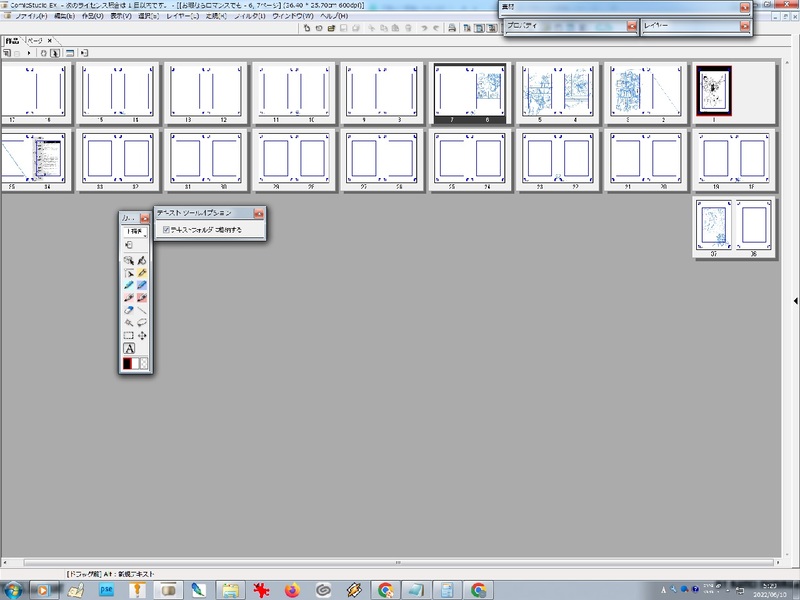Select the light-blue Pencil tool

129,285
